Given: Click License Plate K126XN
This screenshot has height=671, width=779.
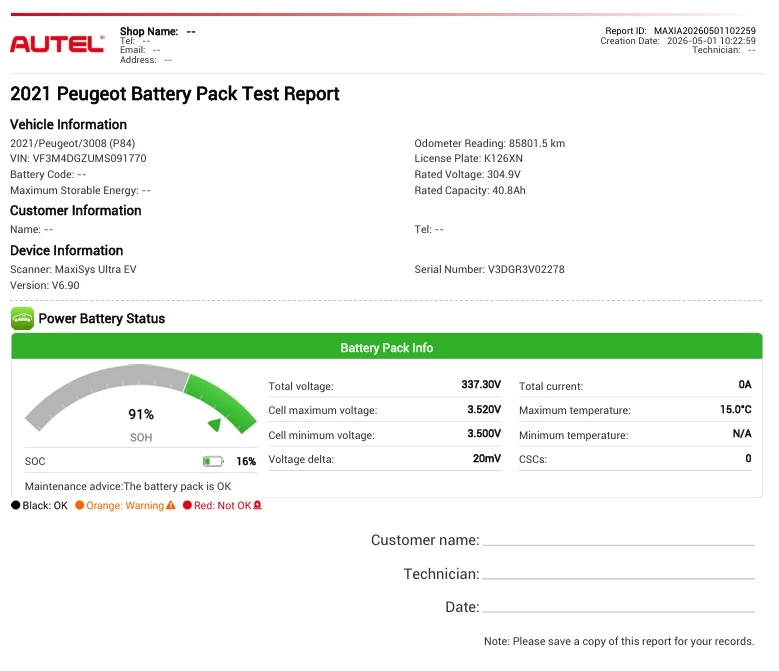Looking at the screenshot, I should 468,158.
